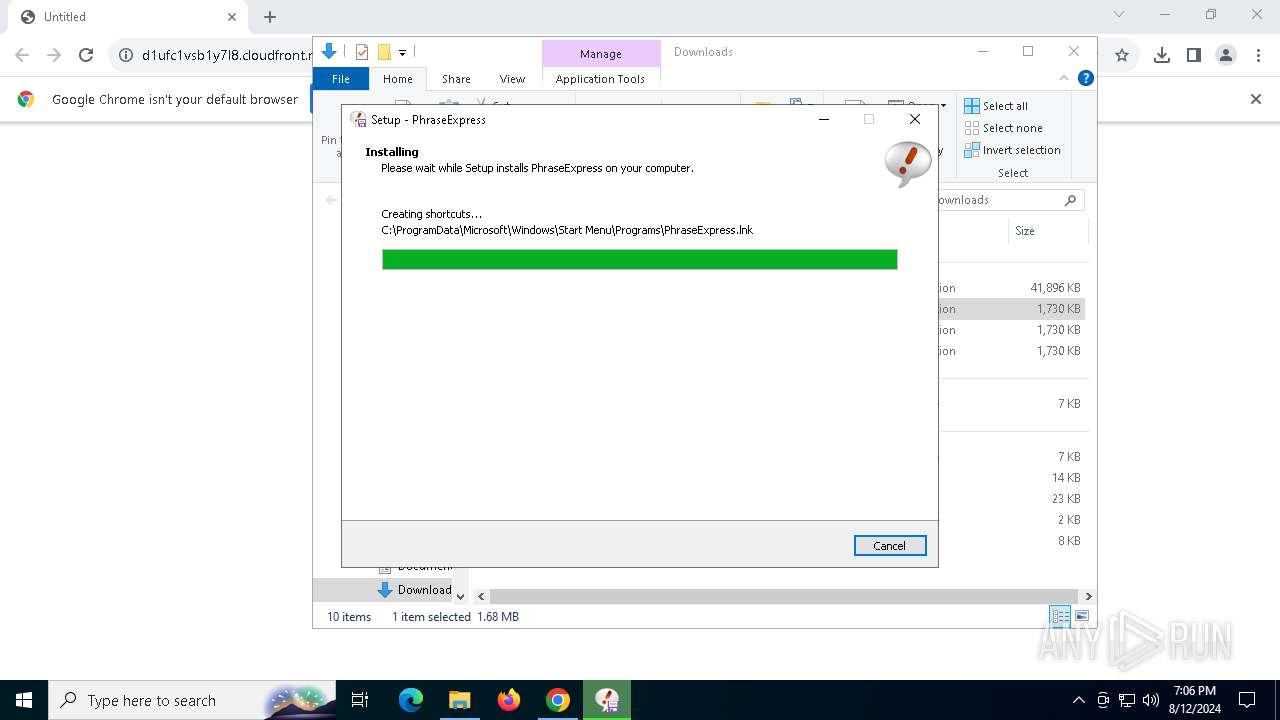Click the taskbar search box
The height and width of the screenshot is (720, 1280).
192,700
